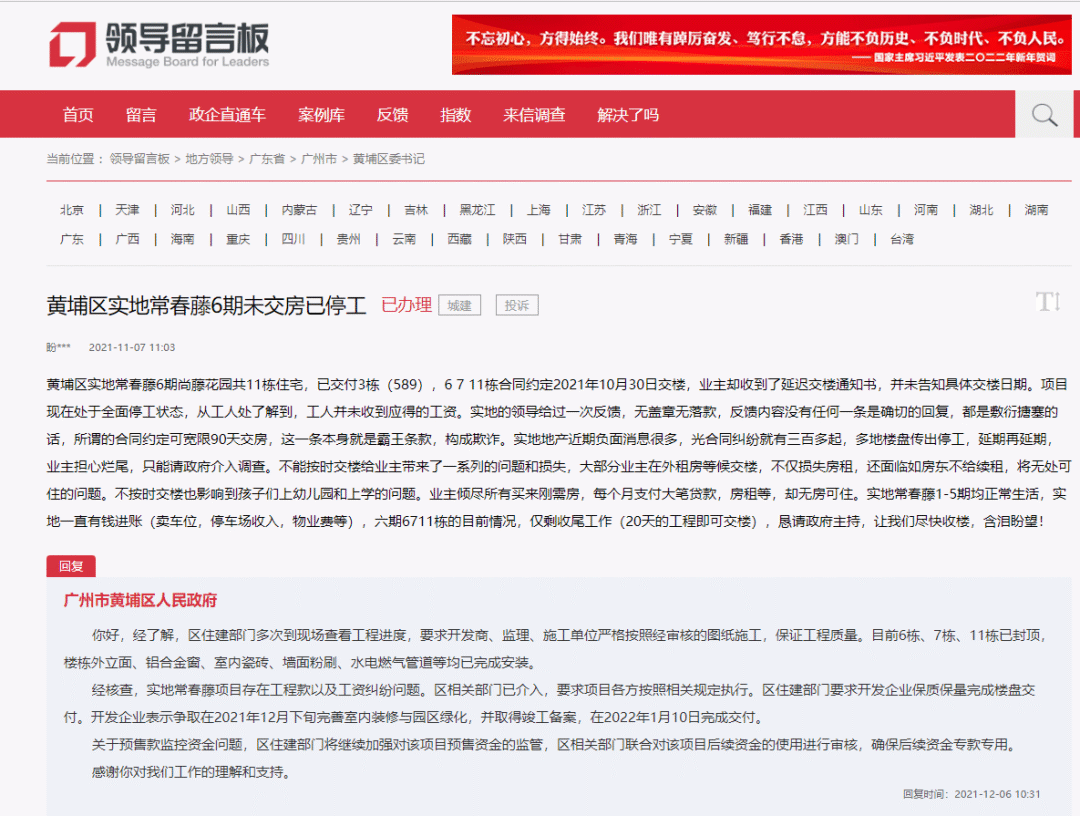The width and height of the screenshot is (1080, 816).
Task: Select the 重庆 region link
Action: coord(238,240)
